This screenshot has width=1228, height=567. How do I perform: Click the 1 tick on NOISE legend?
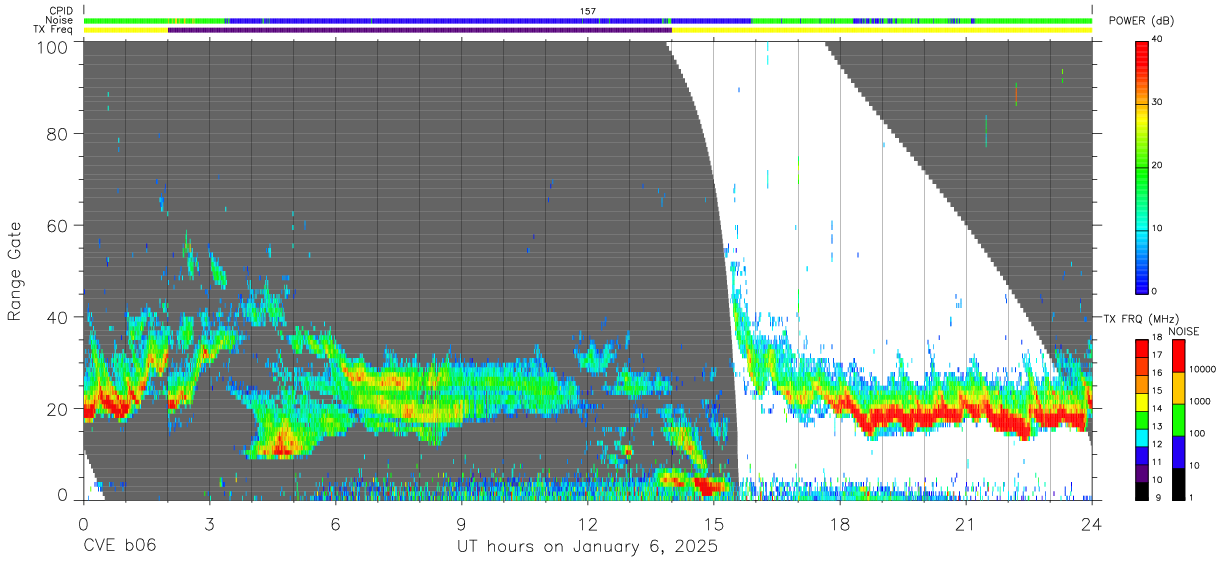click(1192, 498)
